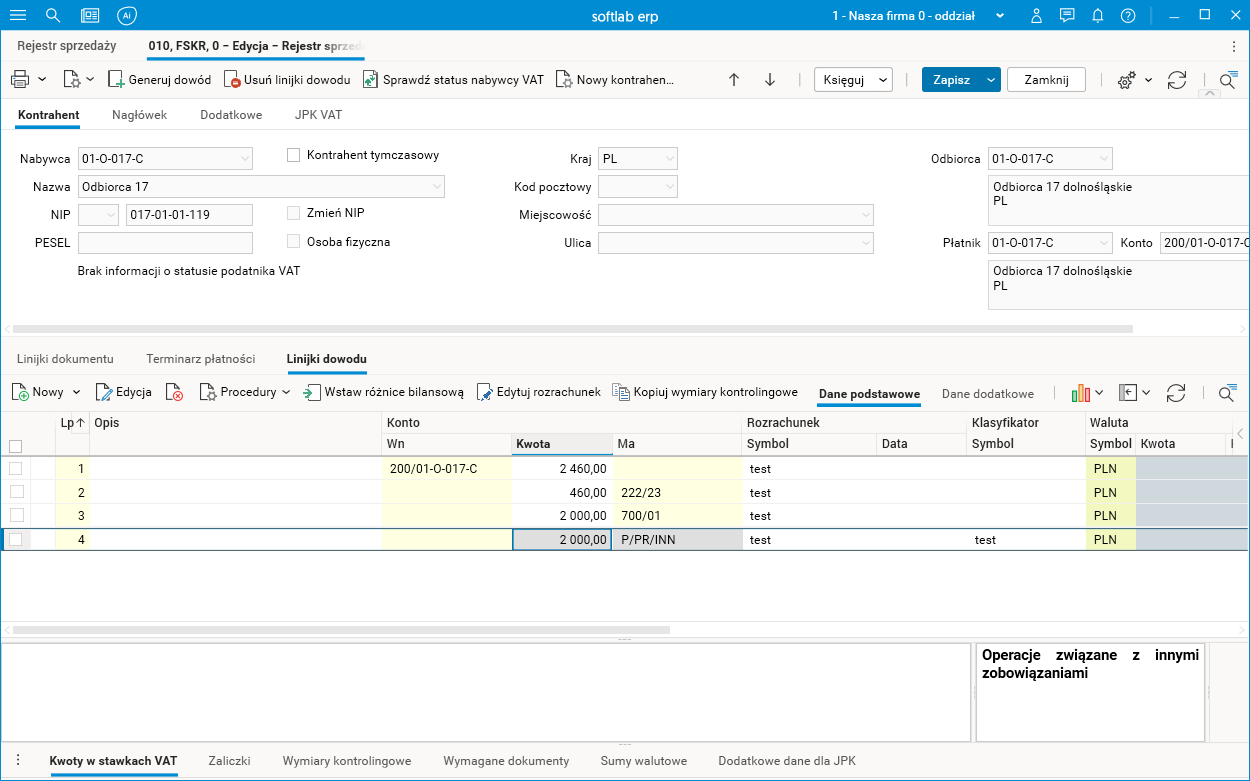Click the print icon in toolbar
Image resolution: width=1250 pixels, height=781 pixels.
[19, 80]
